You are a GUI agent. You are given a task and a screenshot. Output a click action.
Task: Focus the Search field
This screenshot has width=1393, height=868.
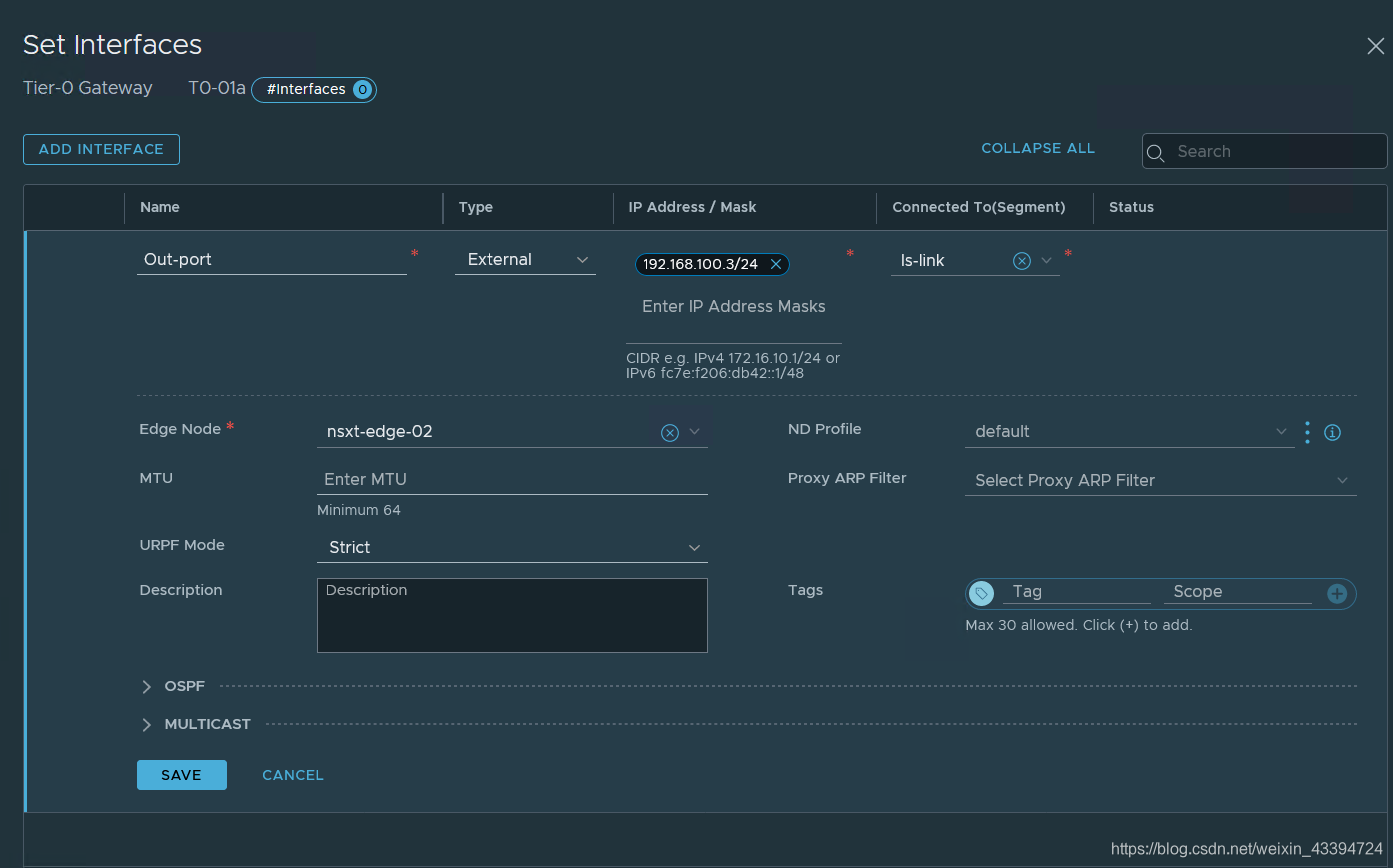click(x=1265, y=152)
